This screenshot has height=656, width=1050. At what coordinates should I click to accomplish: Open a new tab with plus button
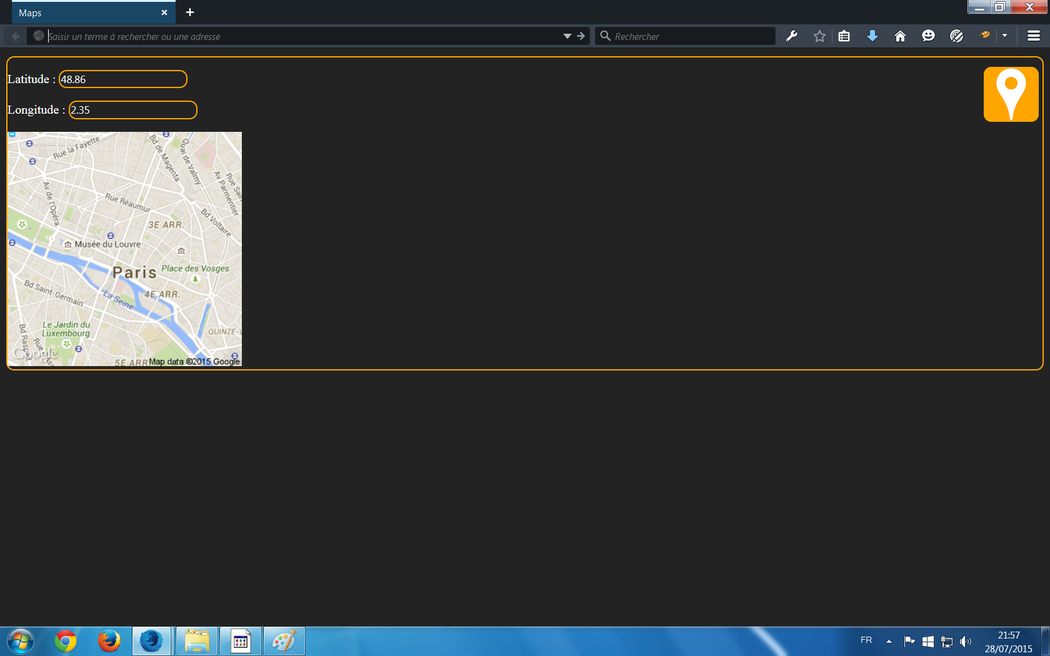pyautogui.click(x=190, y=12)
